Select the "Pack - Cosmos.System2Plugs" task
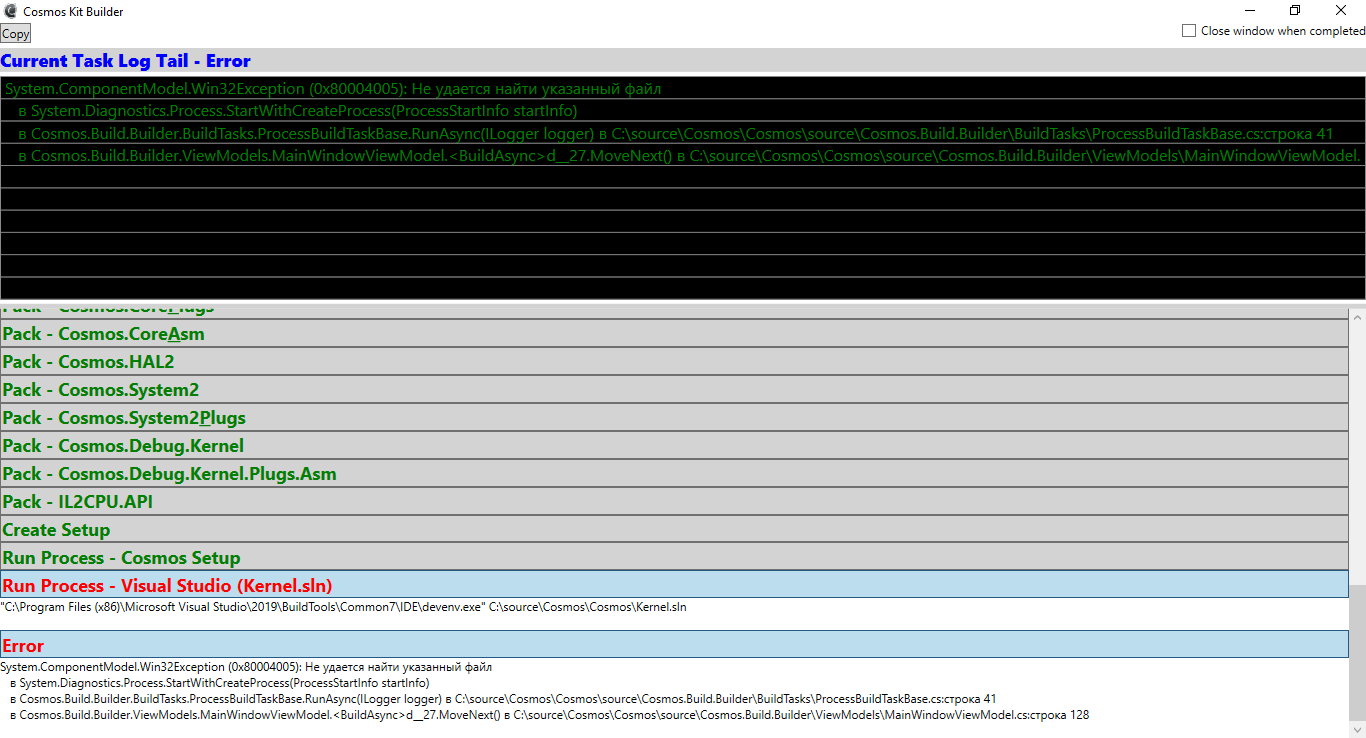 tap(125, 417)
